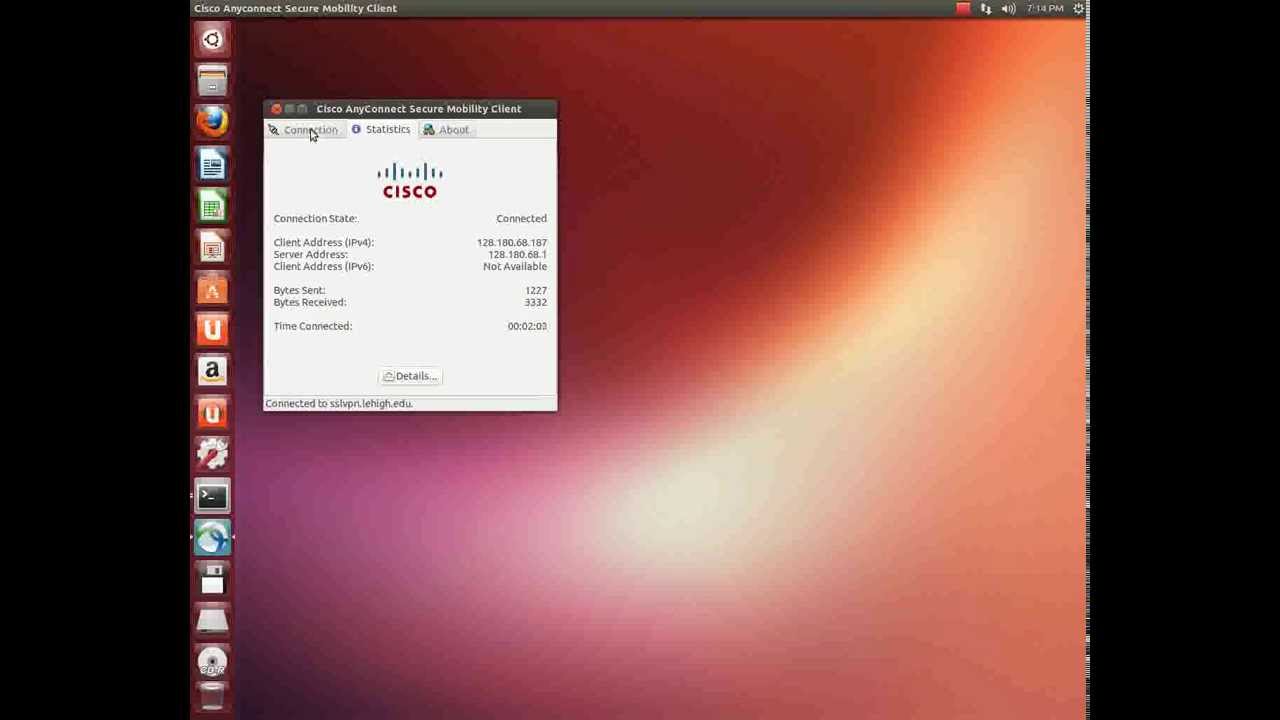1280x720 pixels.
Task: Click the Details... button
Action: tap(410, 376)
